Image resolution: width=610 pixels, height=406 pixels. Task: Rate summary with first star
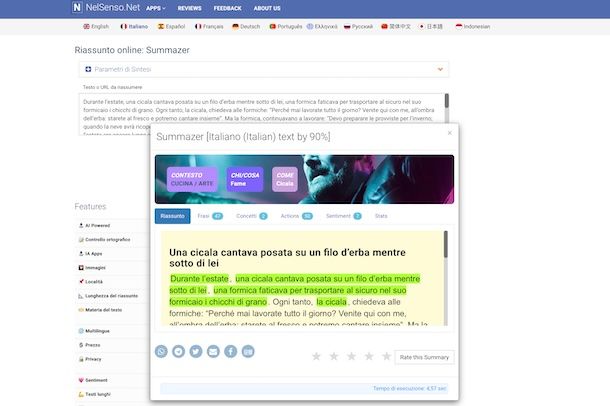click(x=317, y=356)
